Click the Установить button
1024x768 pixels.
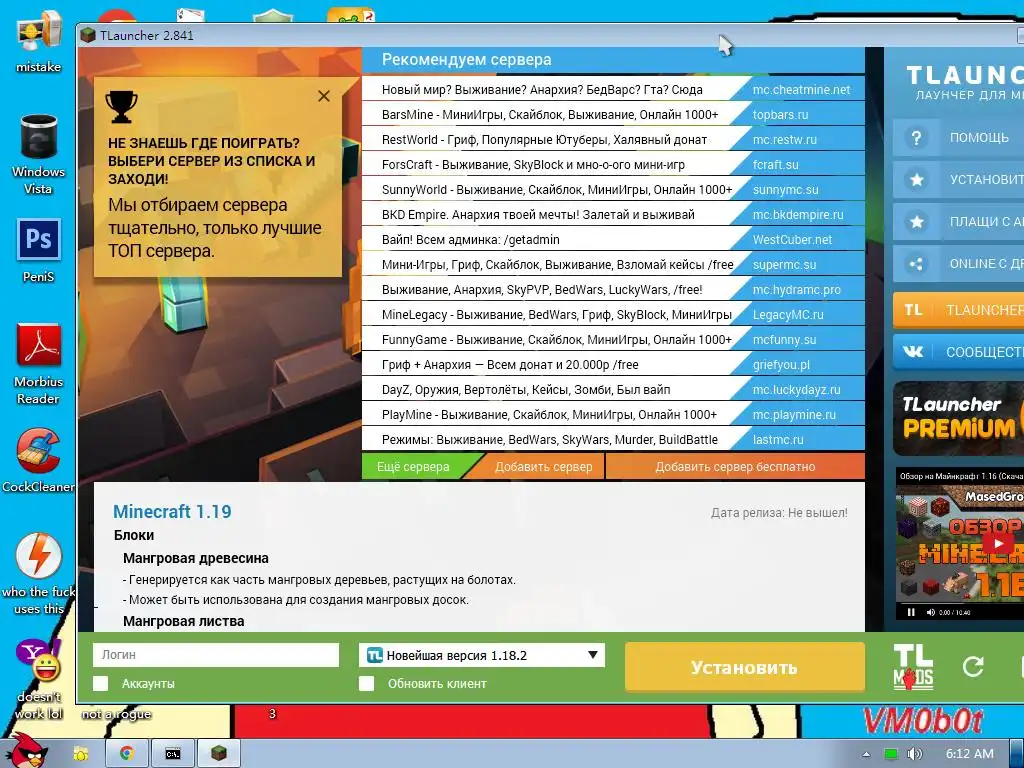tap(744, 667)
